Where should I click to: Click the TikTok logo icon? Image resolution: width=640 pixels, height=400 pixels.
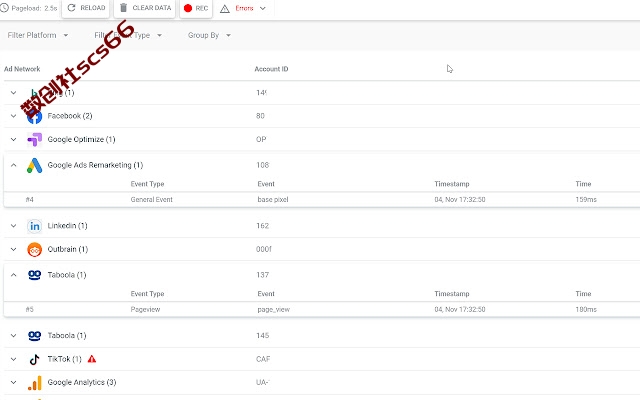tap(35, 359)
